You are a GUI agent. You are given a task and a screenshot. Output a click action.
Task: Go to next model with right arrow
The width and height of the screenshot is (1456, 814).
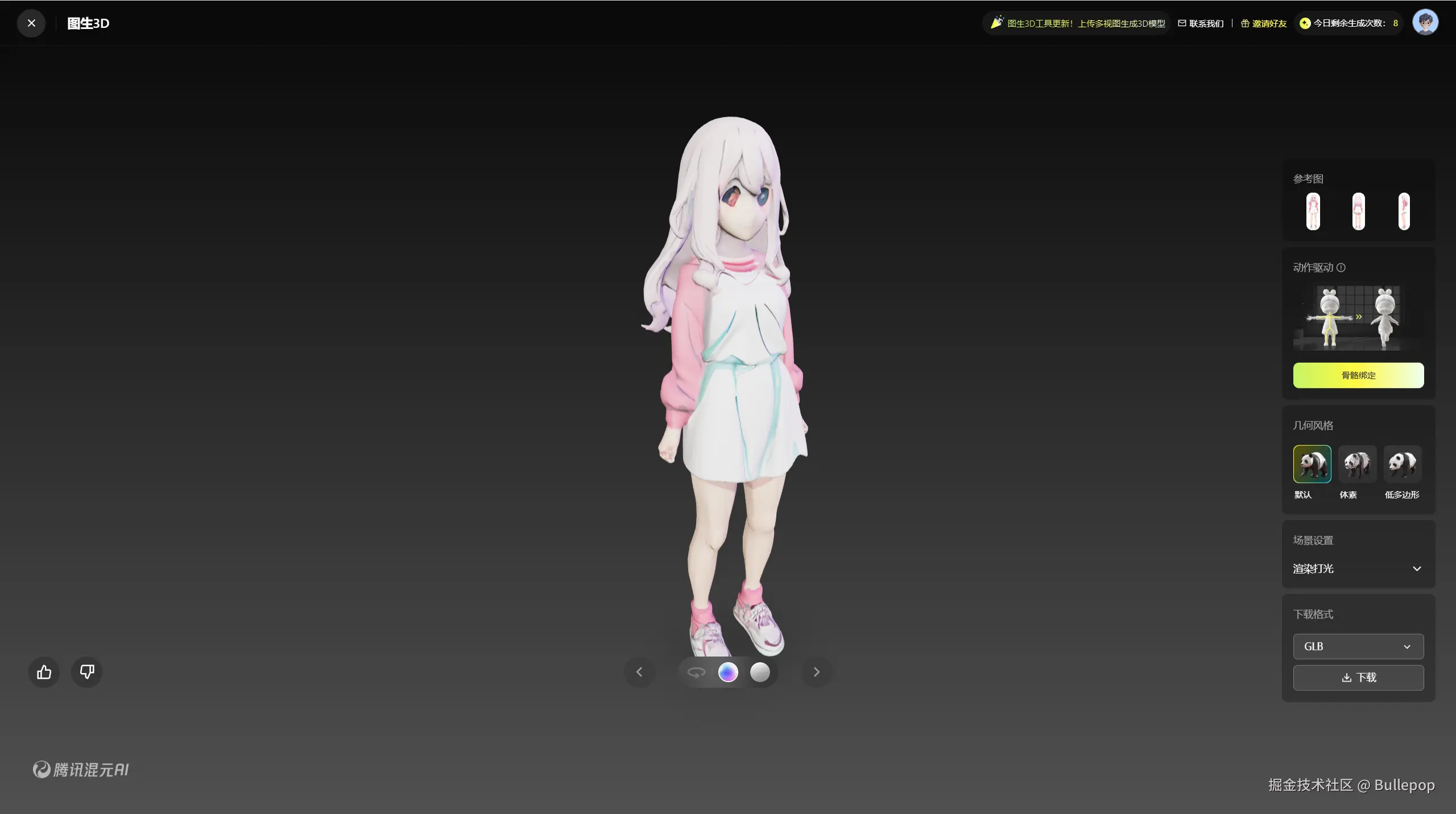tap(817, 672)
